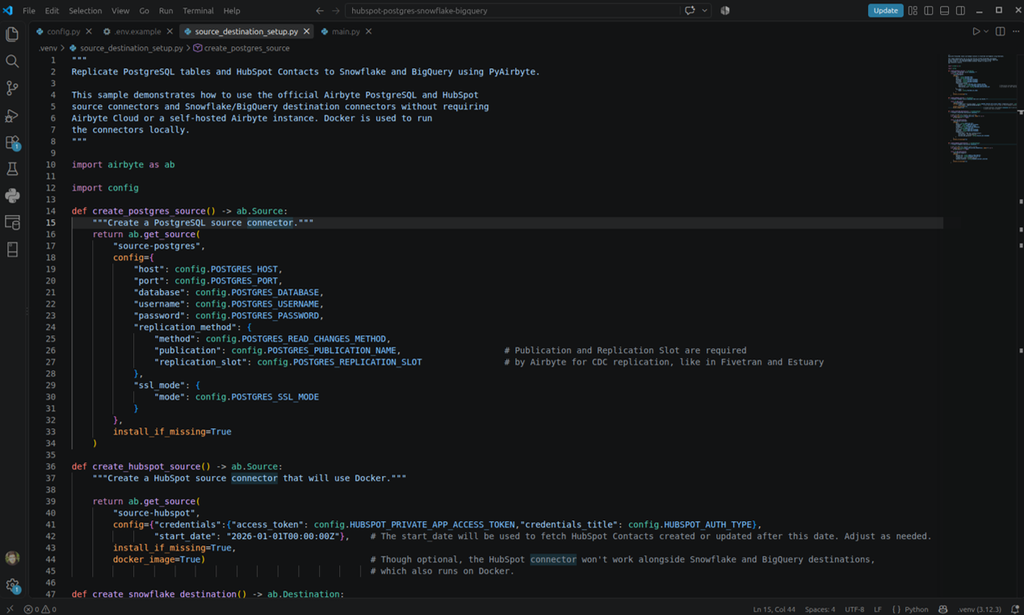Open the remote window indicator in status bar

click(9, 609)
